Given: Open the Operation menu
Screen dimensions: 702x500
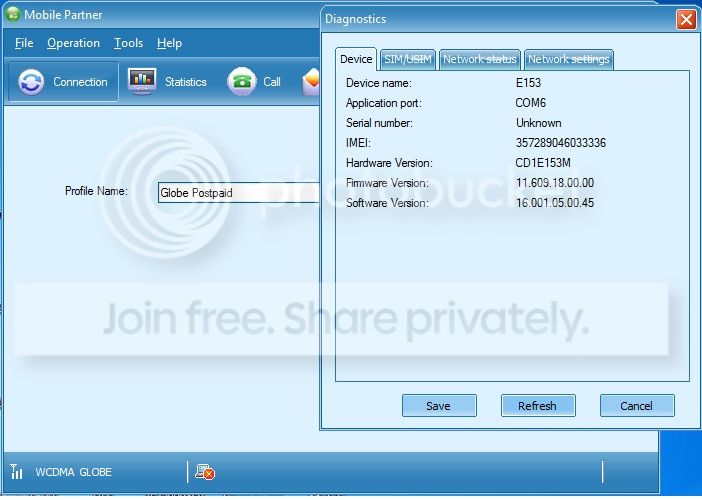Looking at the screenshot, I should (73, 43).
